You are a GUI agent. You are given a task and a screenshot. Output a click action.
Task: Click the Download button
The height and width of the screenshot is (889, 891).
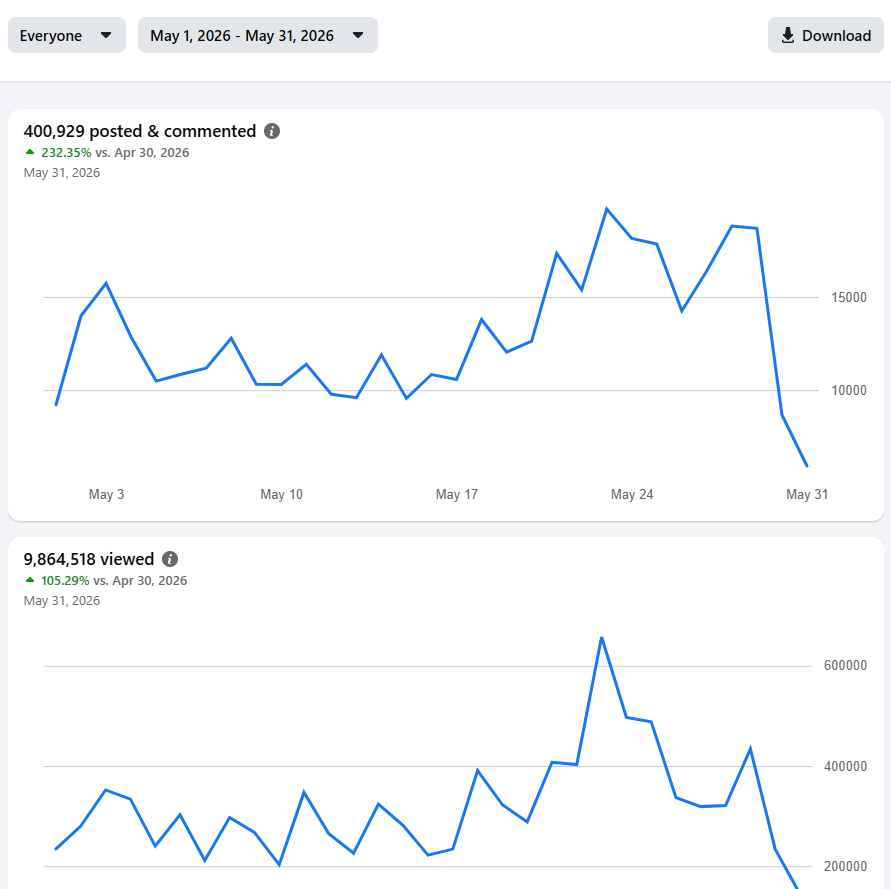pyautogui.click(x=825, y=35)
